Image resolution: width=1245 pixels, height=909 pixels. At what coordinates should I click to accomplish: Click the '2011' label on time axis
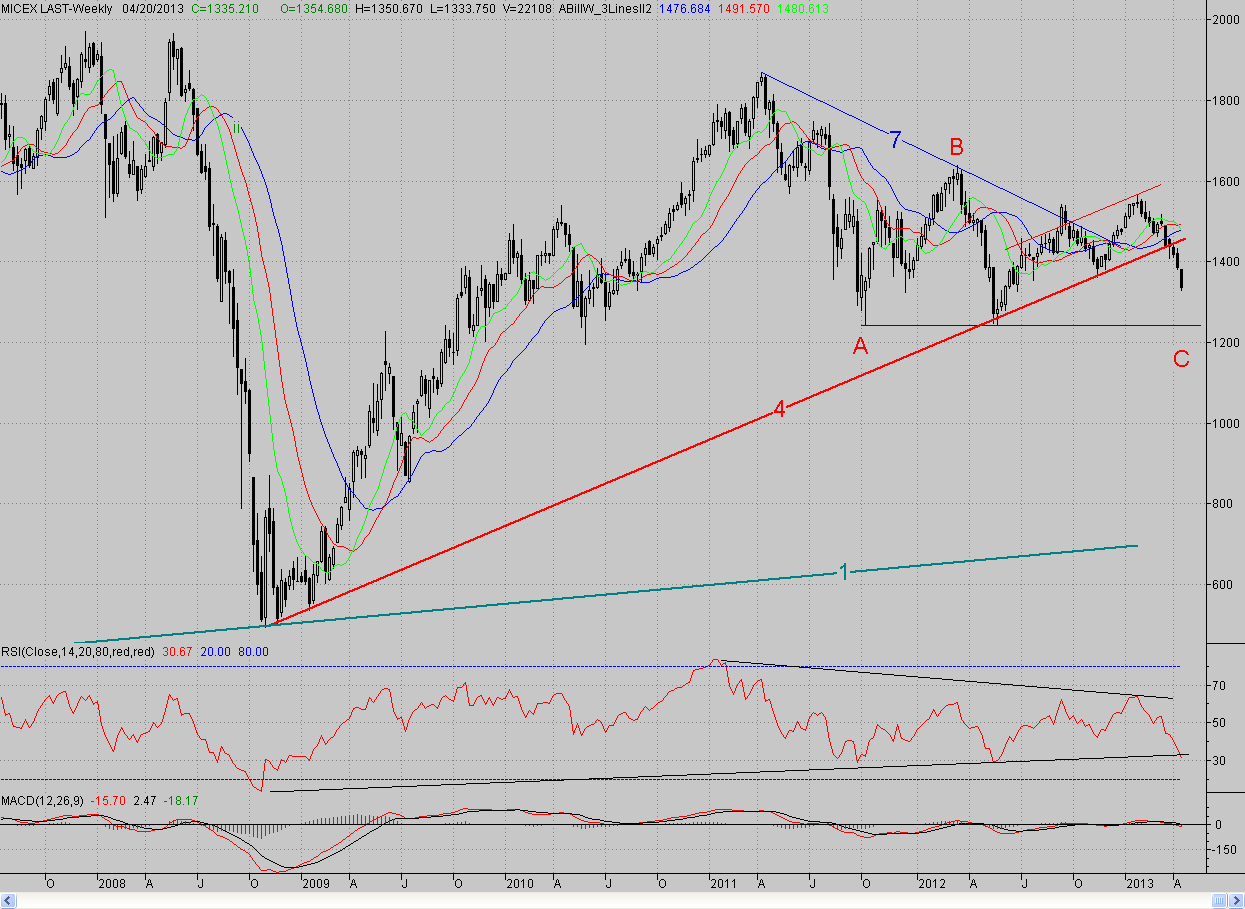[724, 884]
